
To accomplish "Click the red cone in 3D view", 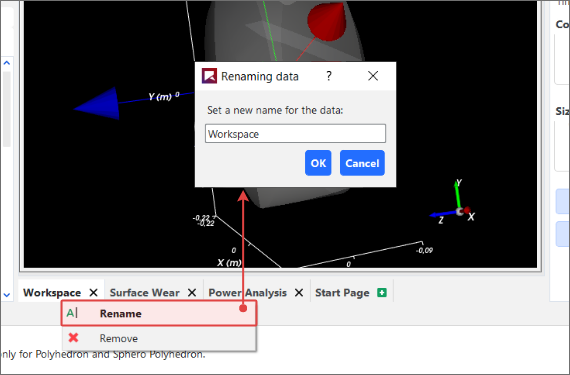I will pos(326,21).
